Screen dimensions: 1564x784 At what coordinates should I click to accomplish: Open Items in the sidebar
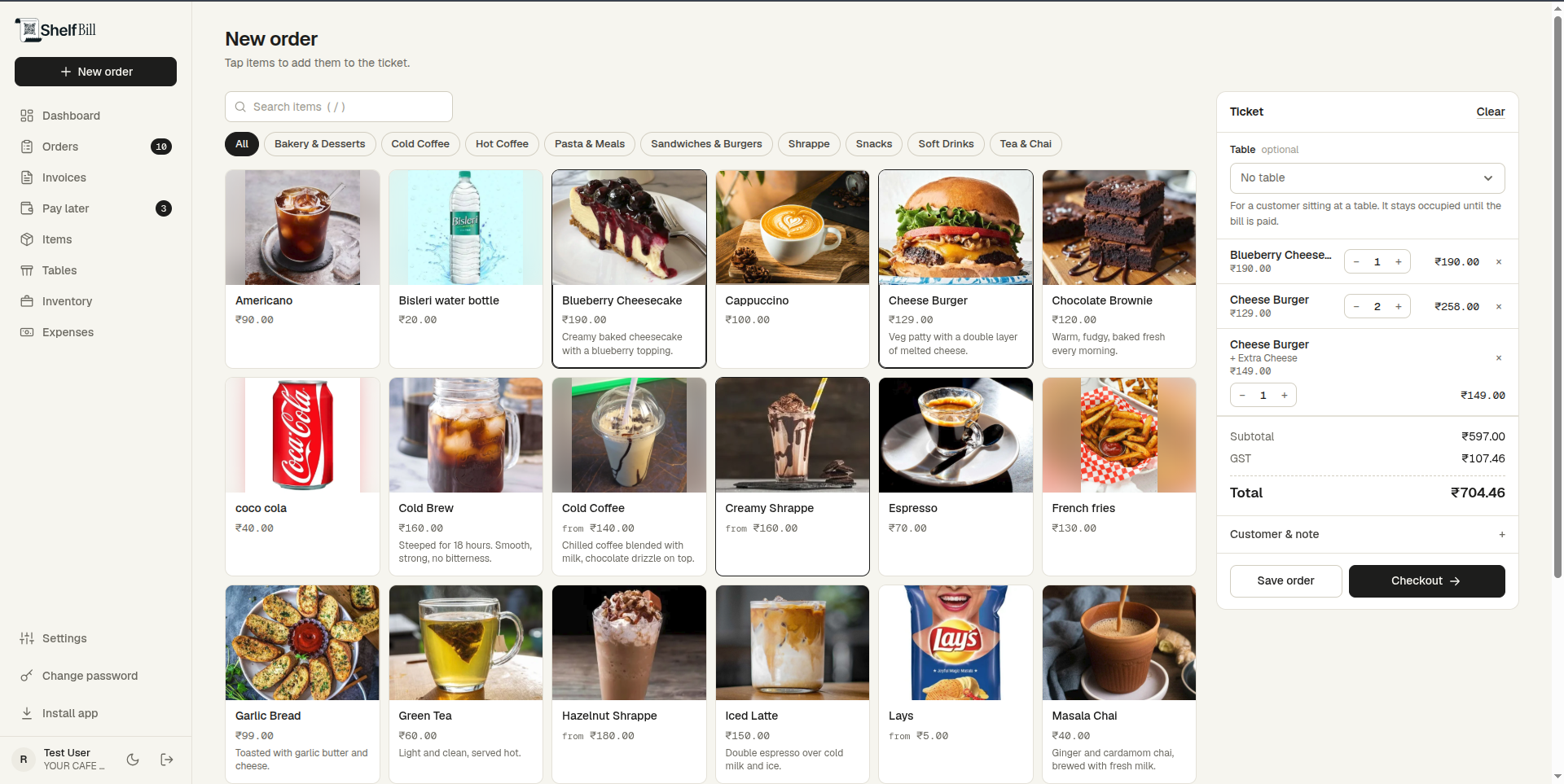pyautogui.click(x=95, y=239)
